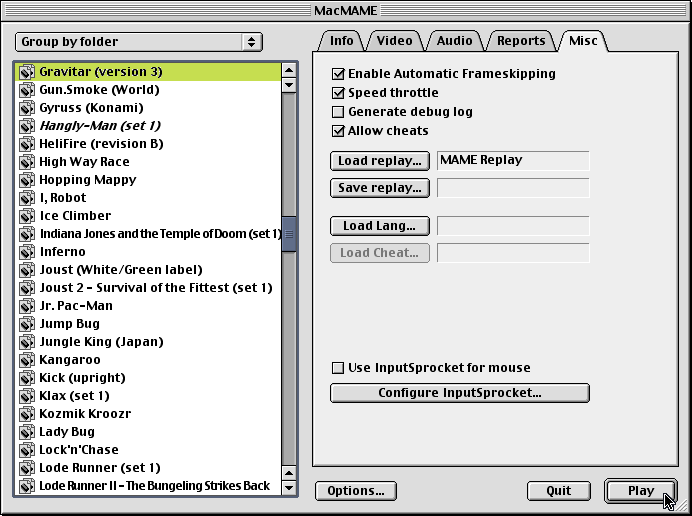The width and height of the screenshot is (692, 516).
Task: Select the Jr. Pac-Man game icon
Action: (28, 306)
